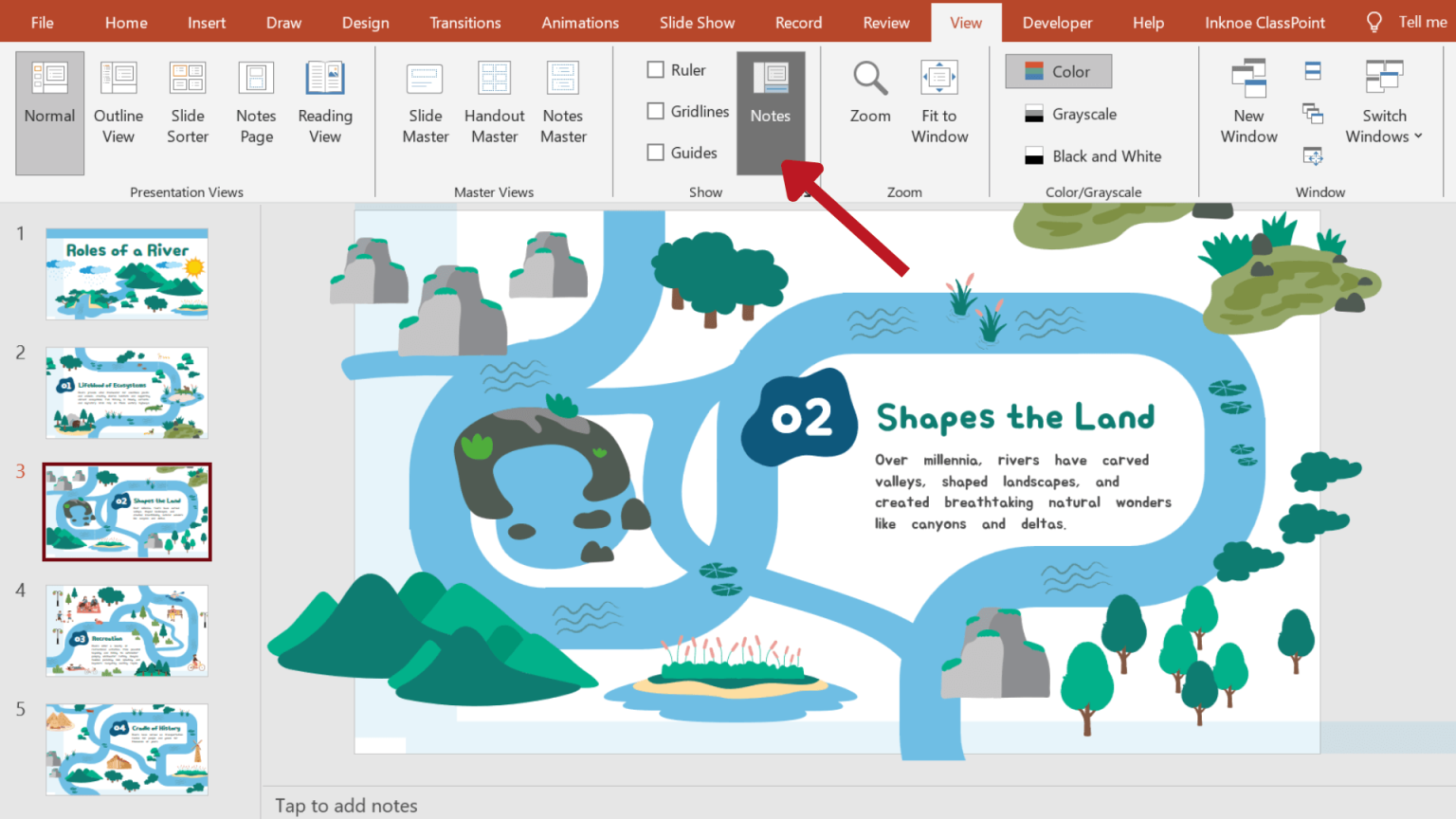Switch to the Slide Show tab
The height and width of the screenshot is (819, 1456).
(697, 23)
